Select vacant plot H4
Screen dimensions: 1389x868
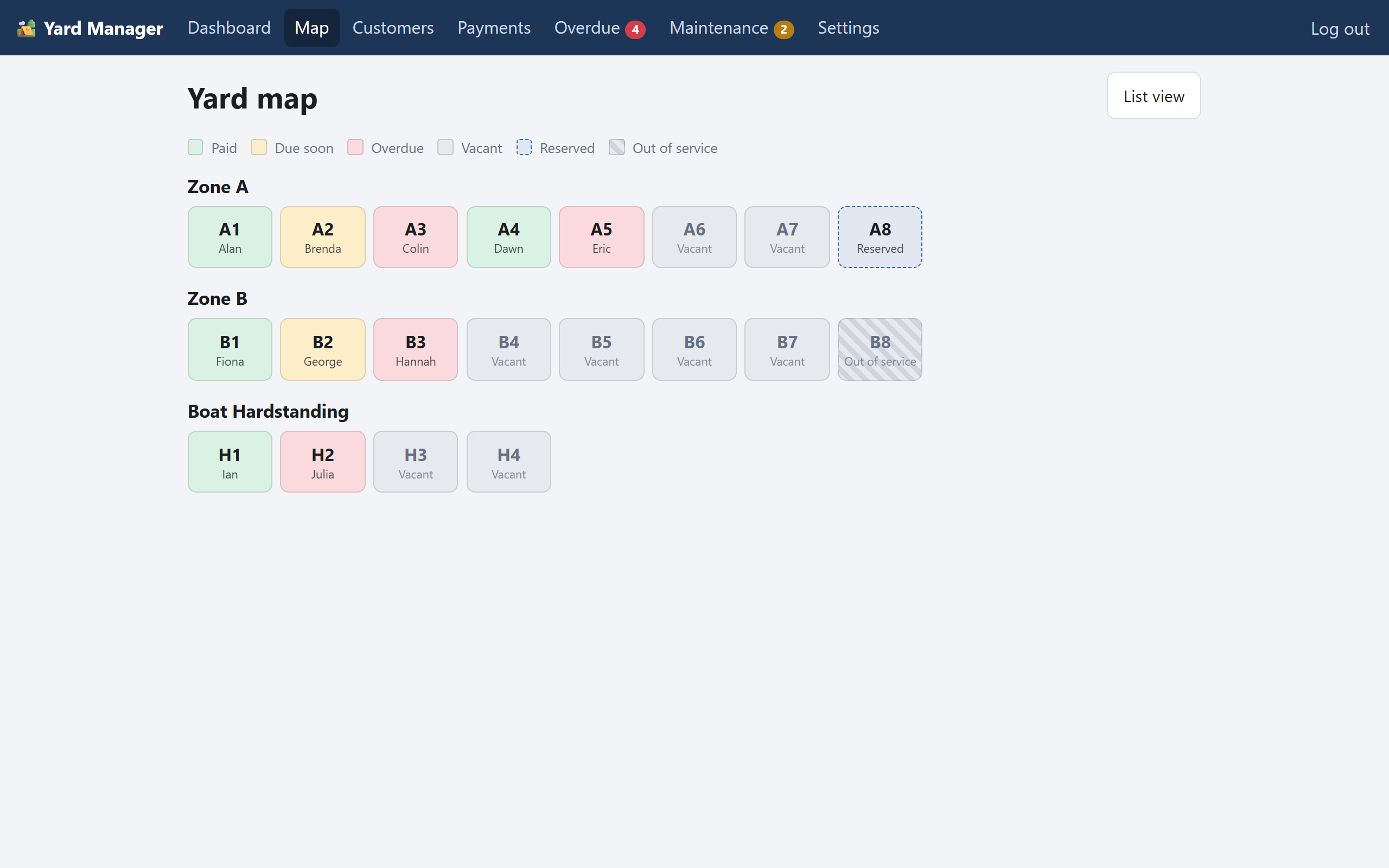click(508, 462)
